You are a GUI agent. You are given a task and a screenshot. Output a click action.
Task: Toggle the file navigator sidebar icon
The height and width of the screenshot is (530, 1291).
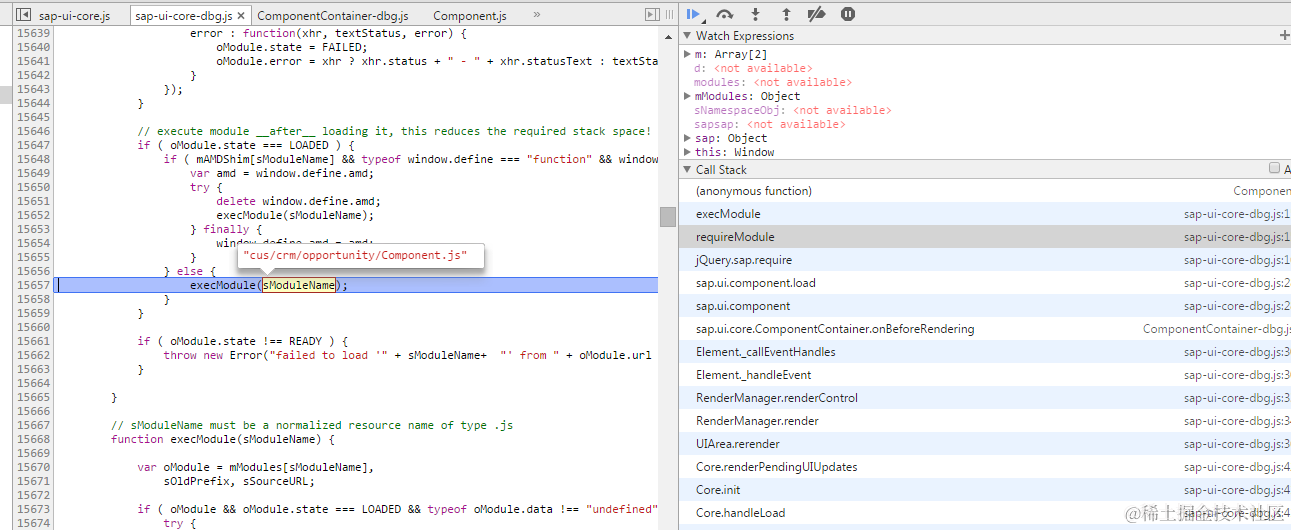click(22, 15)
